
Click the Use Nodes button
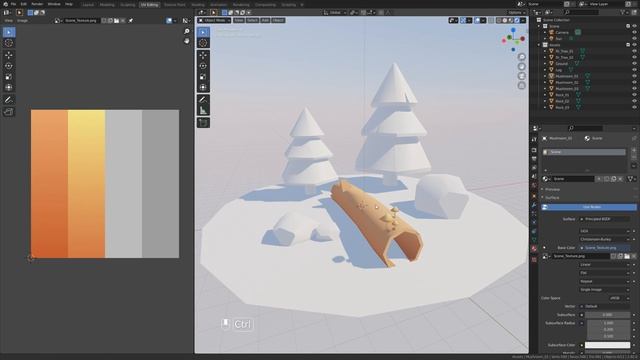pos(589,207)
